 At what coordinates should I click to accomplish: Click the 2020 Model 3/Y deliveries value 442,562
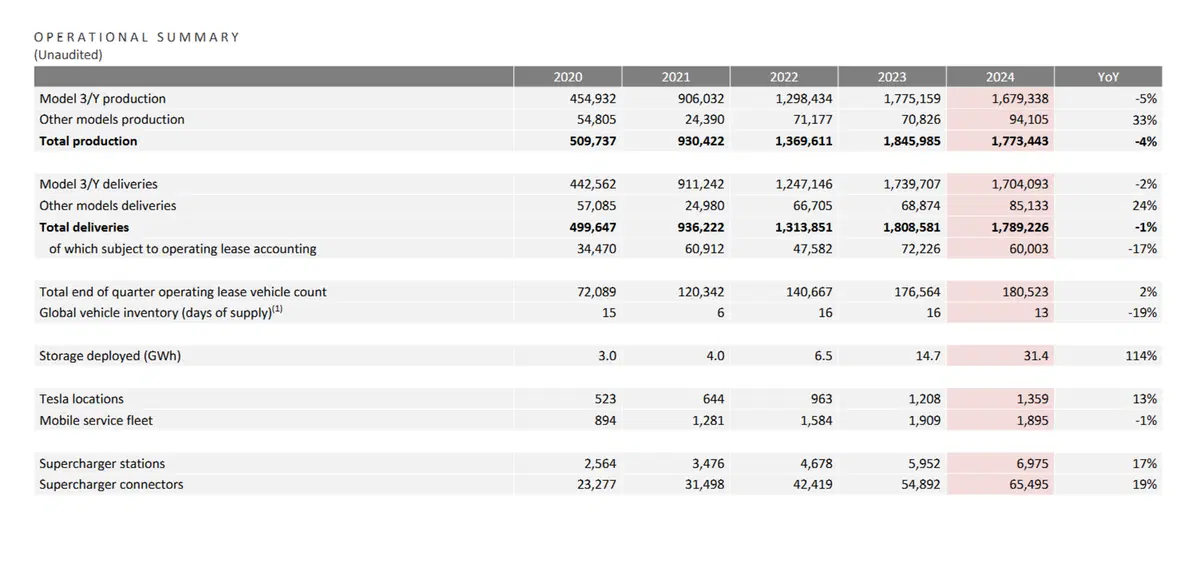[x=588, y=184]
